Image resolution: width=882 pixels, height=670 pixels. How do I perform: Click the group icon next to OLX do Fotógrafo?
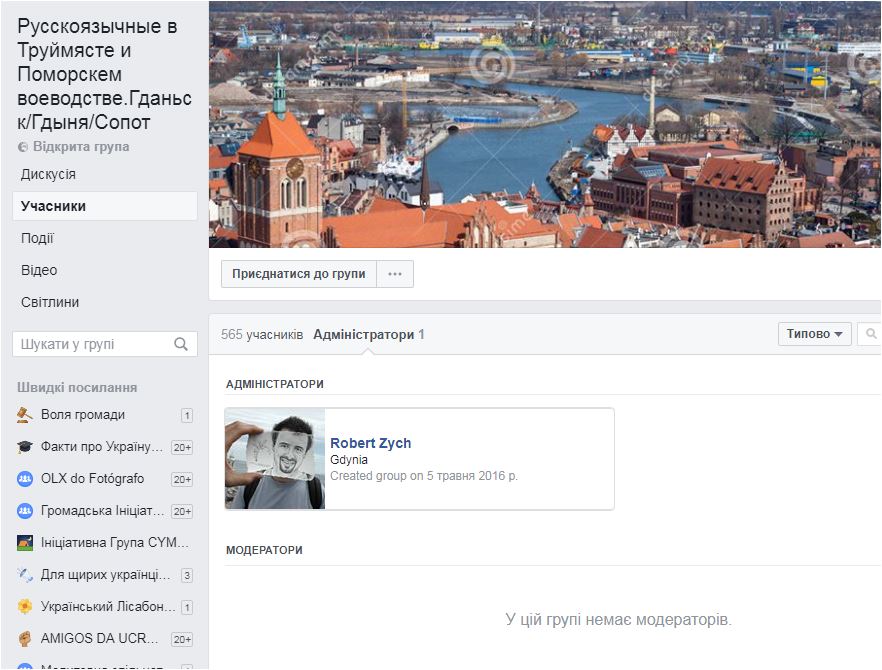[25, 479]
